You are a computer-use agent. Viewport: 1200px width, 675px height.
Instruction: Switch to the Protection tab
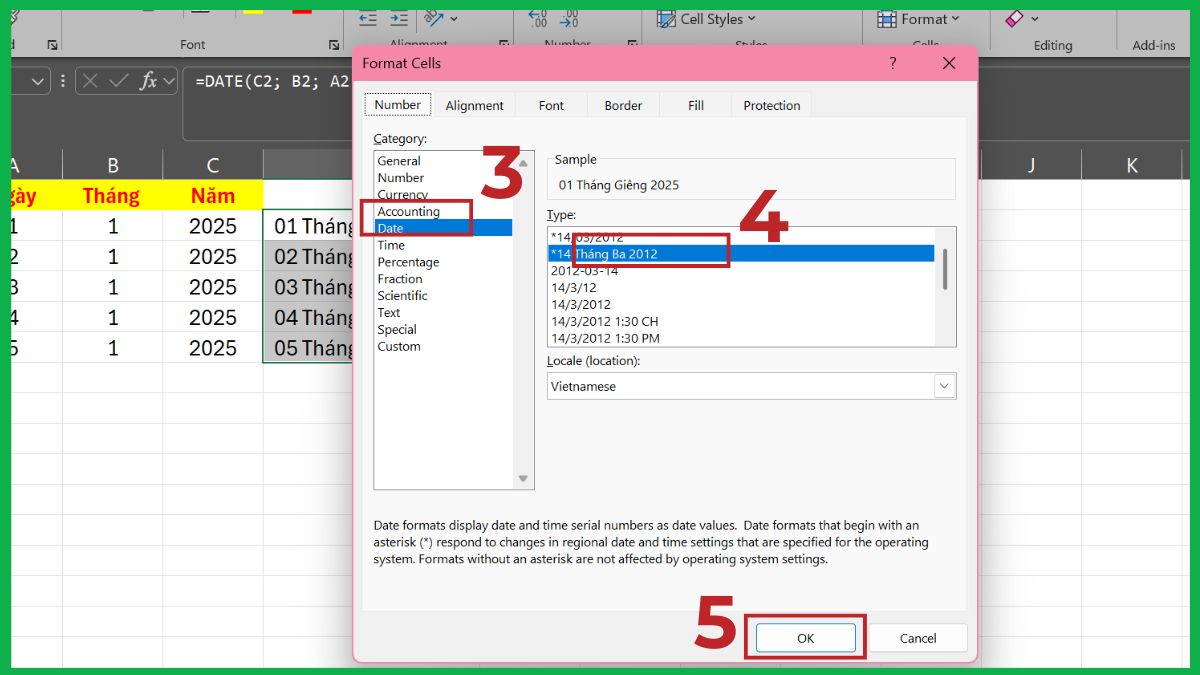(x=771, y=105)
